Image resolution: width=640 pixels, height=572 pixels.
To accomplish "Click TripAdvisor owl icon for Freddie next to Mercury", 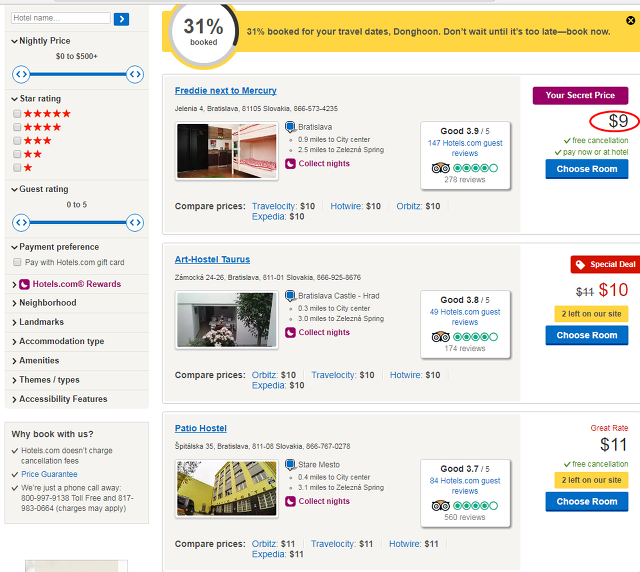I will click(440, 168).
